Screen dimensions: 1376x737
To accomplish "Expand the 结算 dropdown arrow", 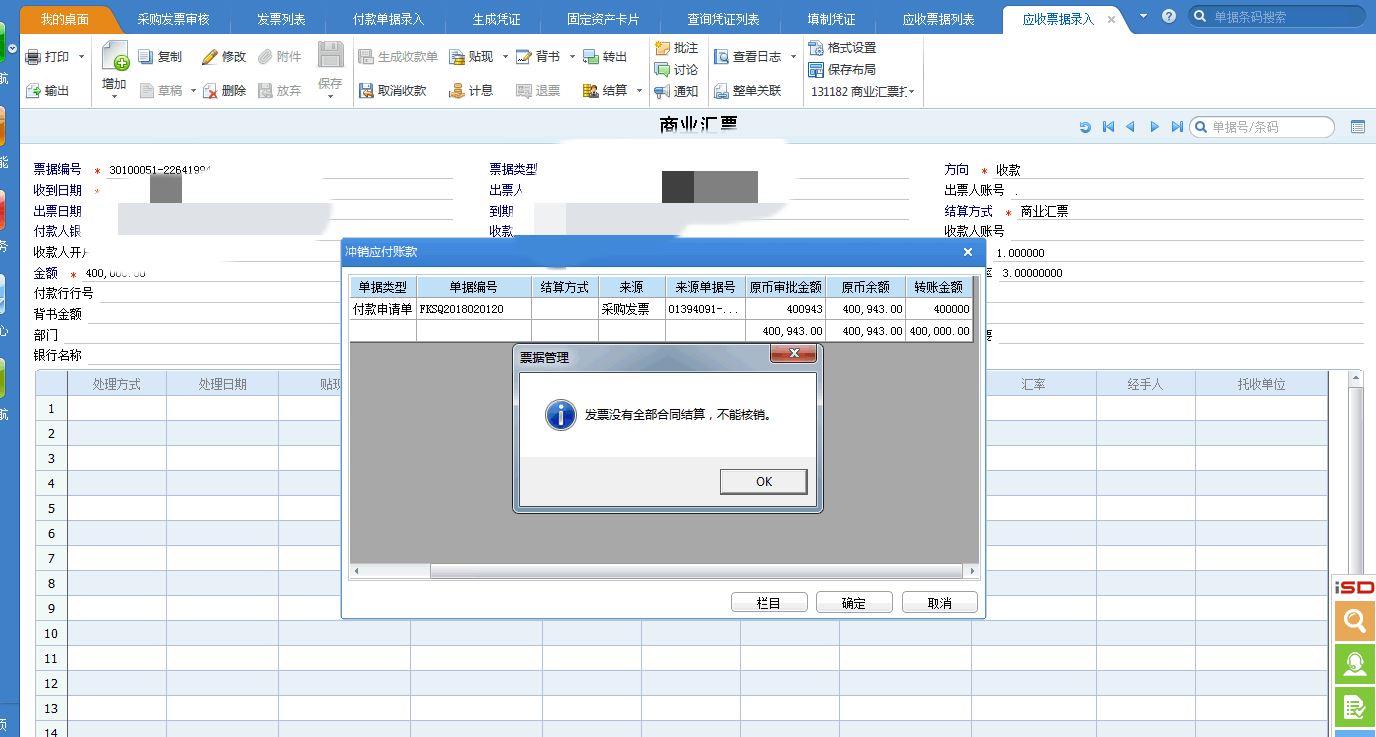I will point(639,91).
